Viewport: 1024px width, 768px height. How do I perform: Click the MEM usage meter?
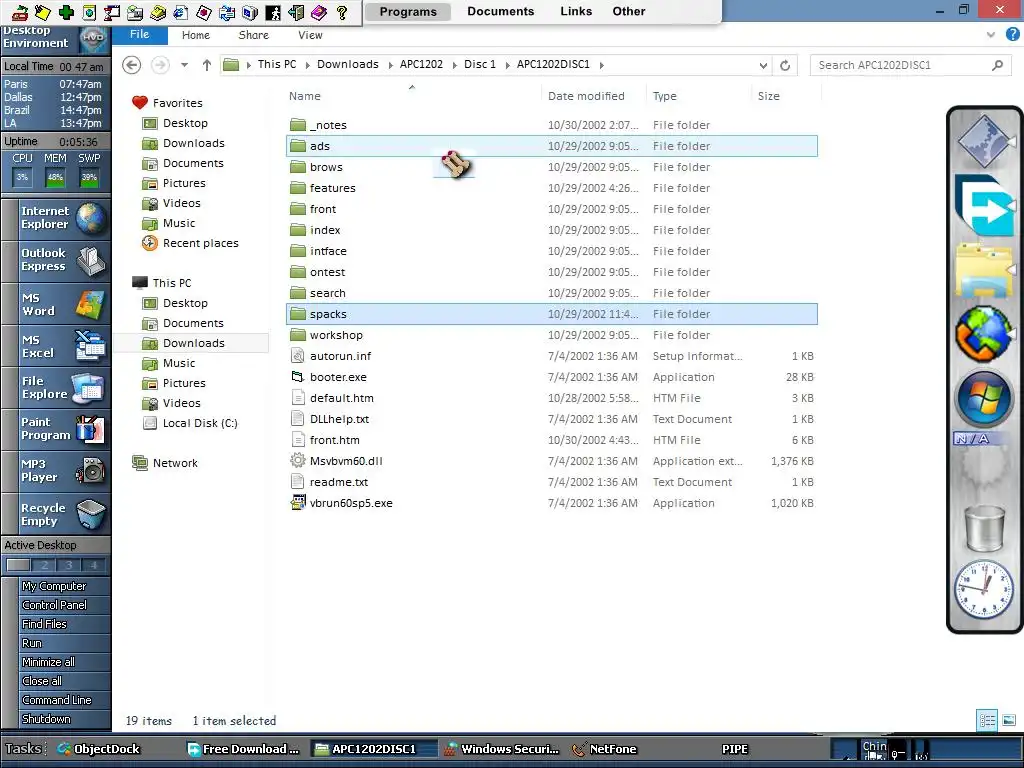(x=56, y=177)
